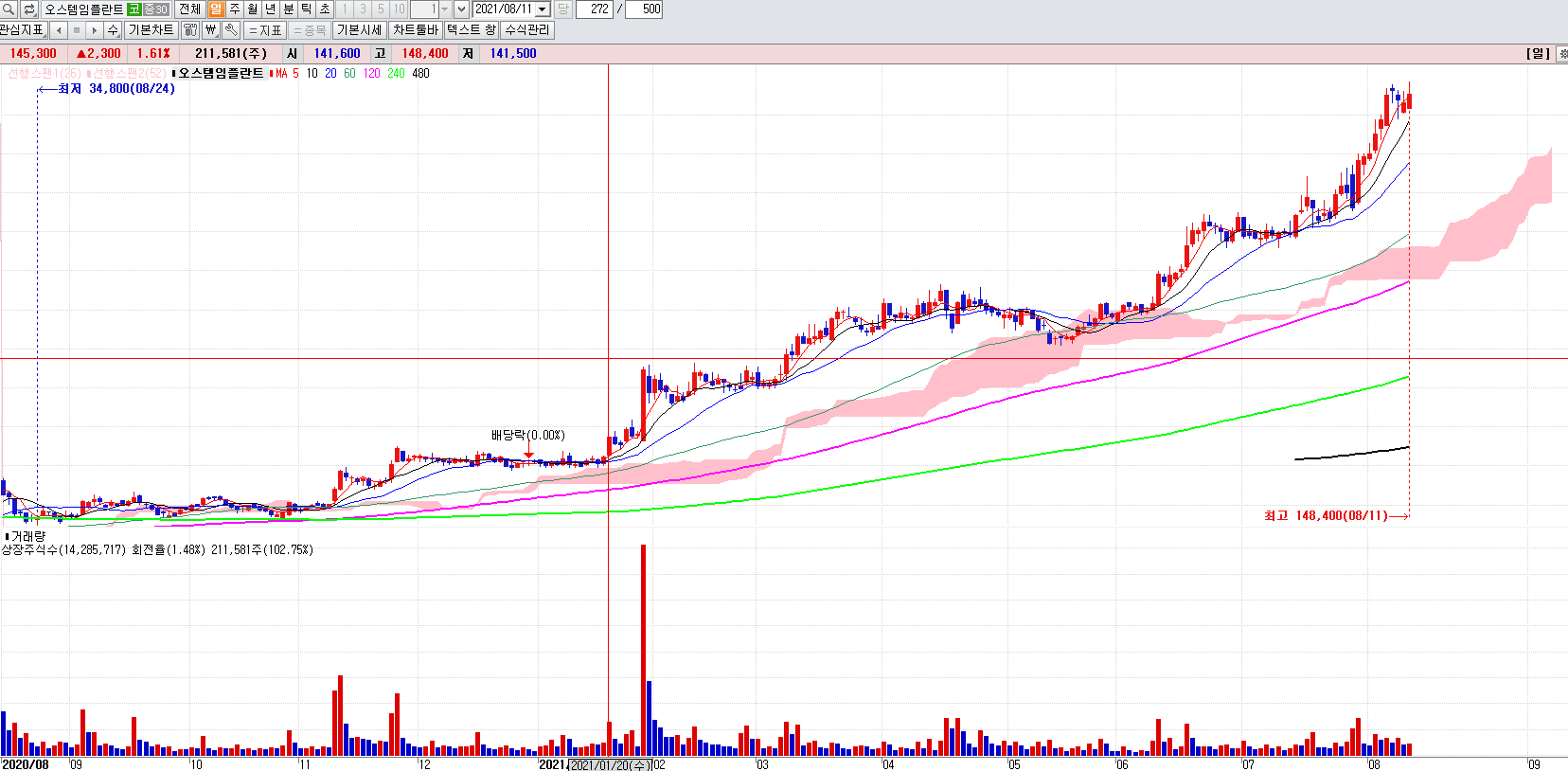The width and height of the screenshot is (1568, 771).
Task: Switch chart to tick (틱) candles
Action: tap(306, 9)
